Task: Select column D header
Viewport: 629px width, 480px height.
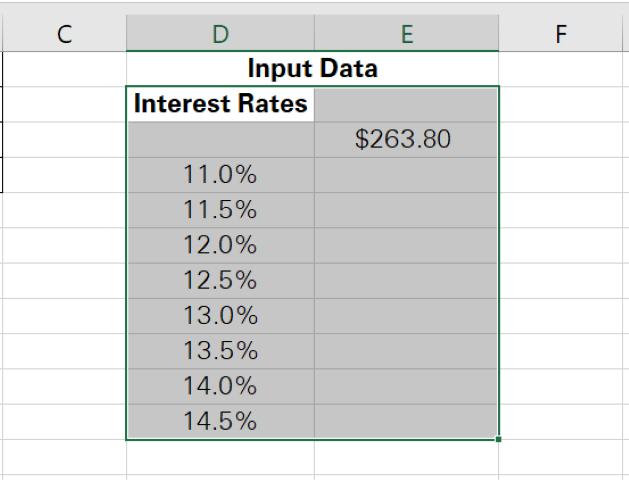Action: 220,35
